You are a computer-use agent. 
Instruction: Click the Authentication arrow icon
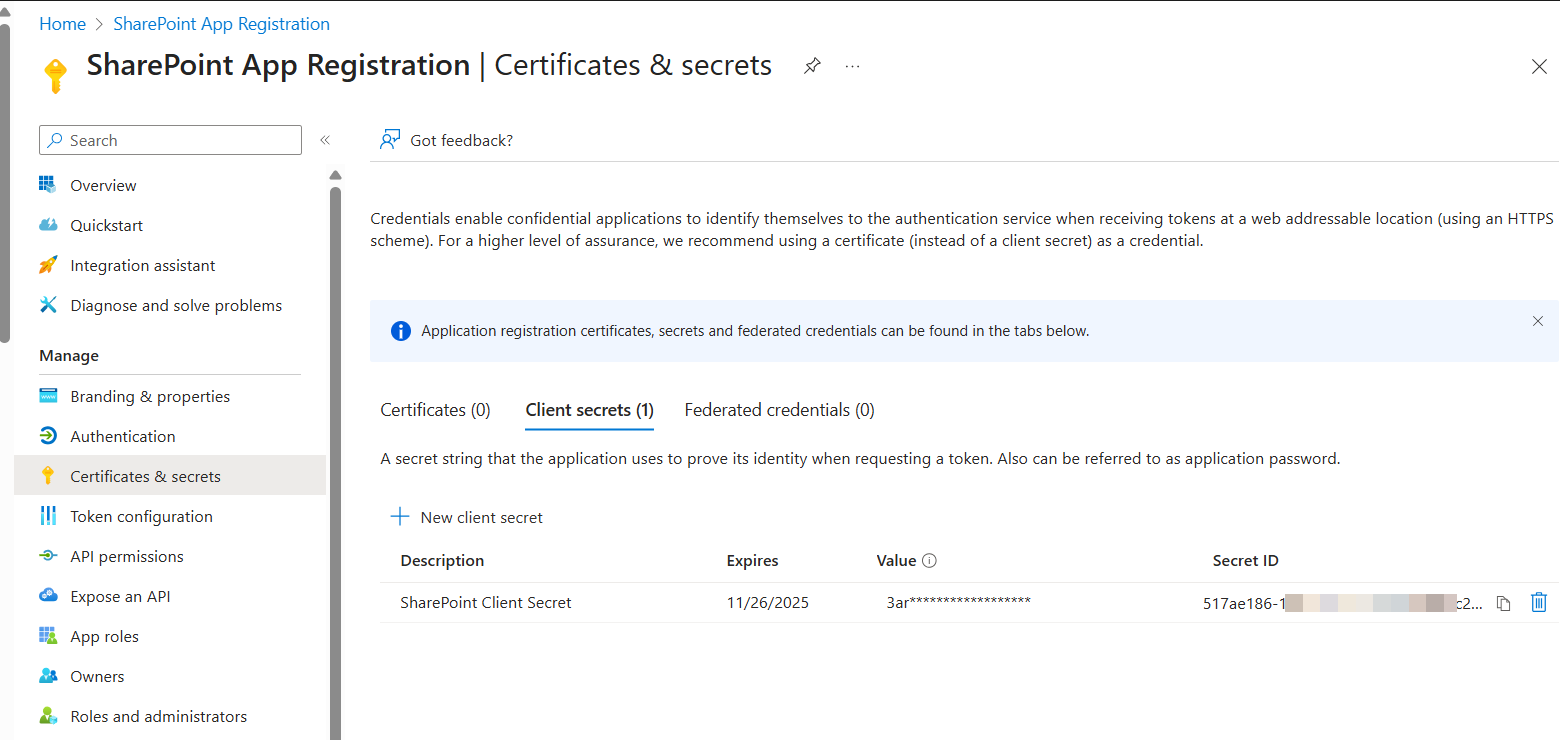tap(47, 436)
